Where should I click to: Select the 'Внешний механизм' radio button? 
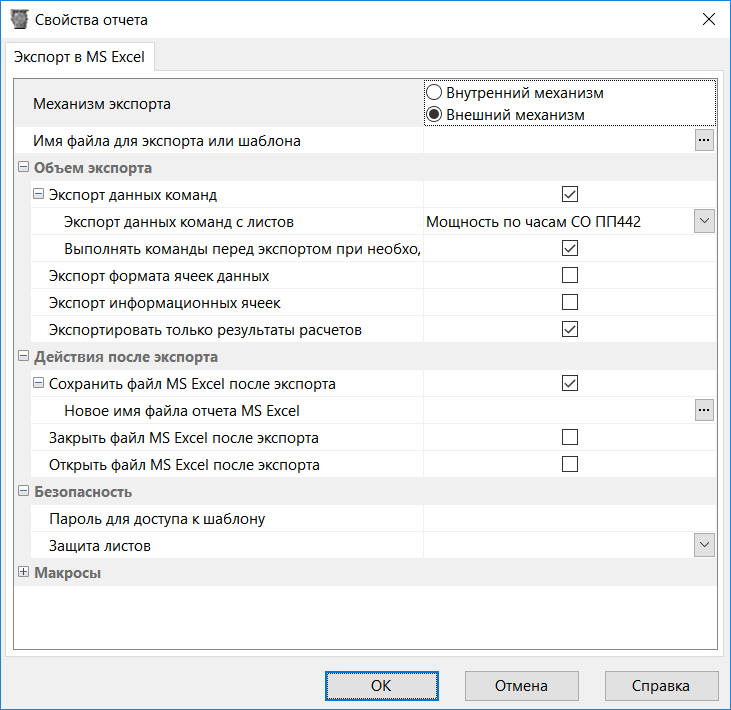434,115
